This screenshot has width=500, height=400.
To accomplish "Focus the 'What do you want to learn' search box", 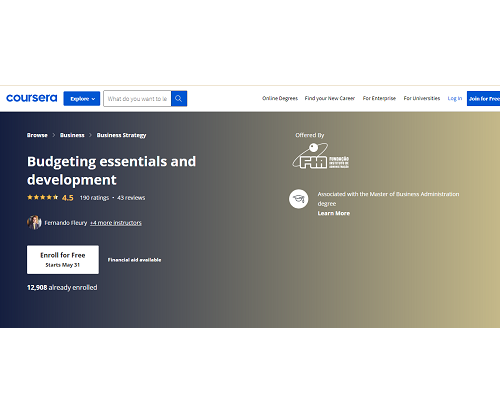I will pos(137,99).
